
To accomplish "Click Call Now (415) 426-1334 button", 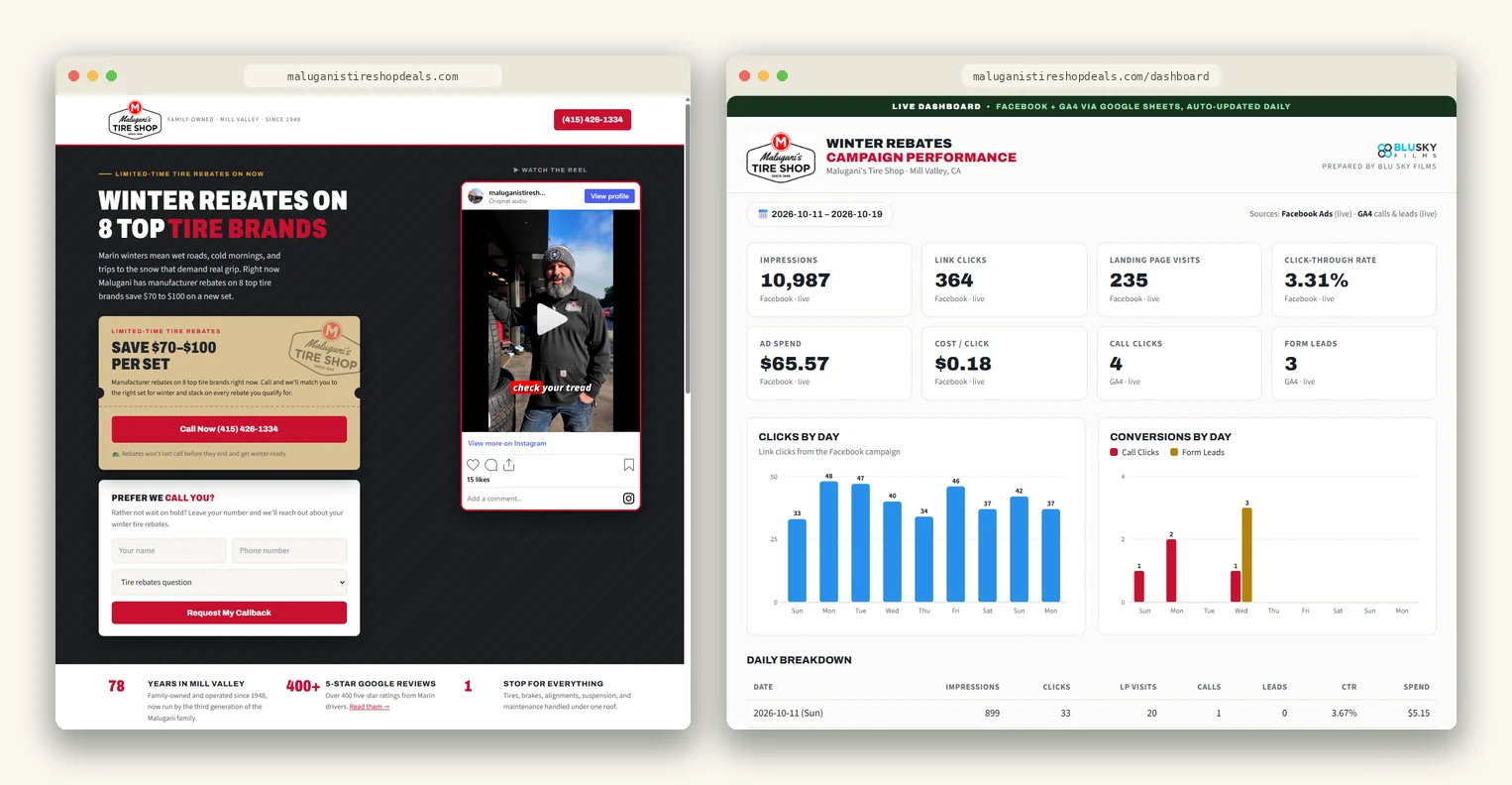I will pyautogui.click(x=229, y=429).
